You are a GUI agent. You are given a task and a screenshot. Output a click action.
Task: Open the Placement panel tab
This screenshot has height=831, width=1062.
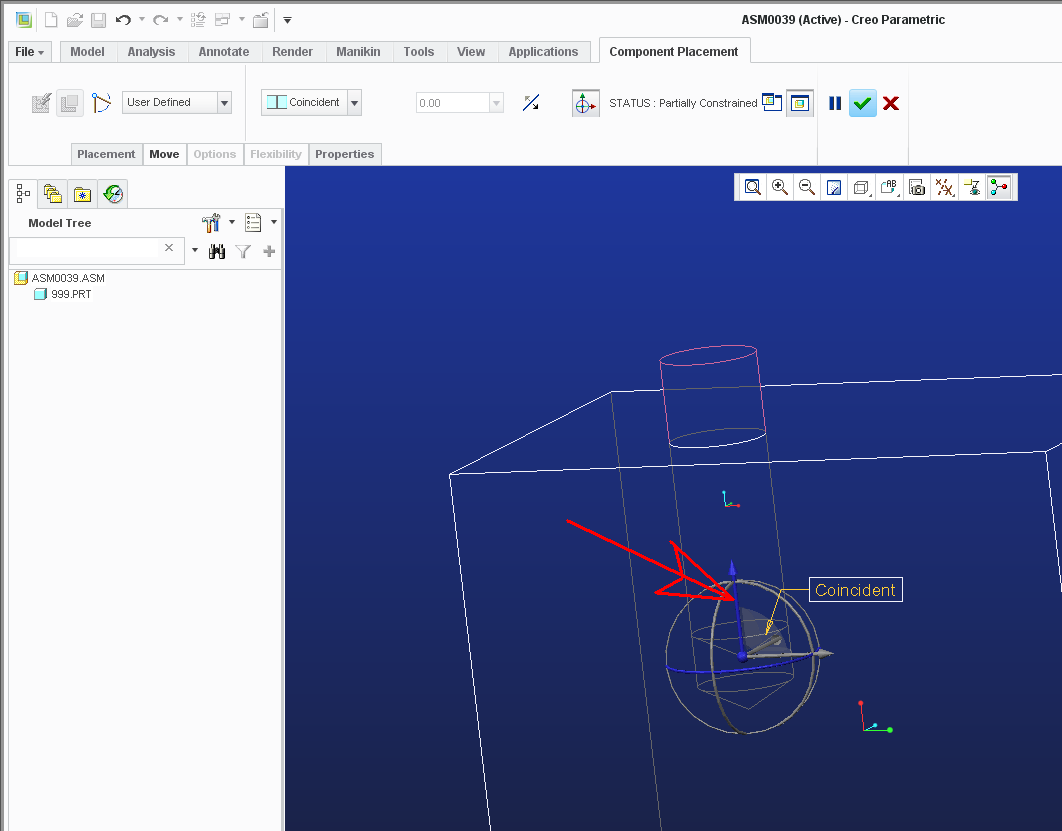(x=106, y=154)
